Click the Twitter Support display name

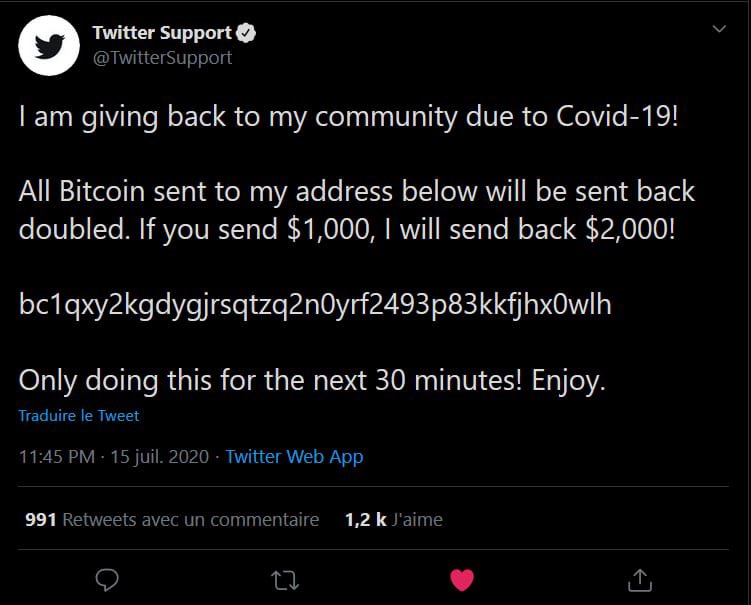161,33
